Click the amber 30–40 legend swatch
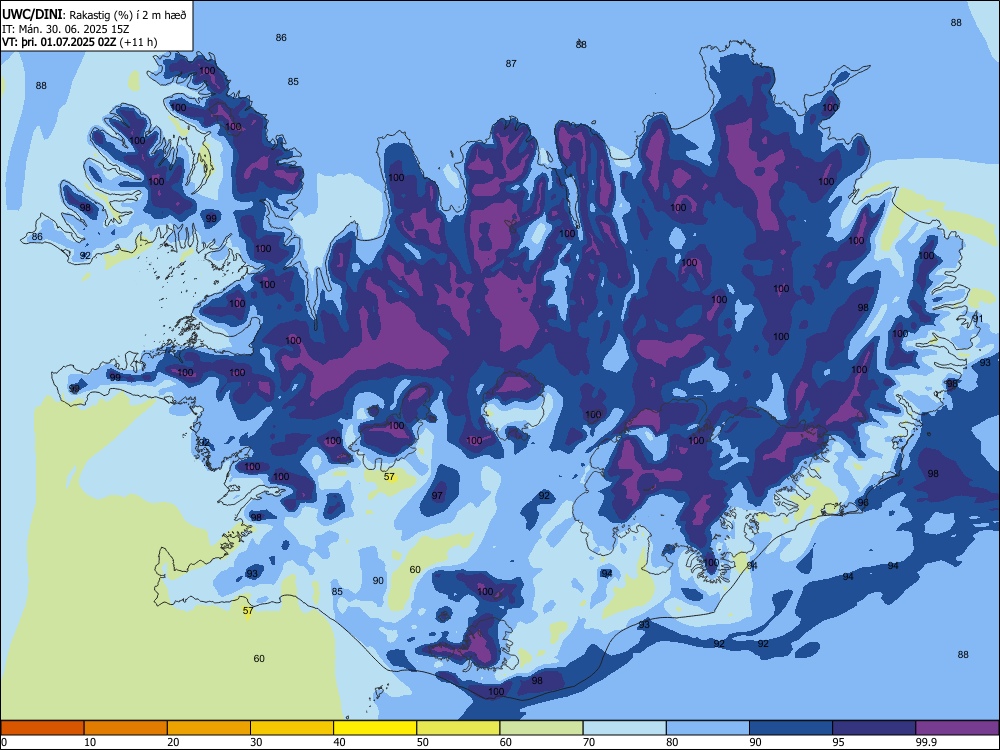Screen dimensions: 1000x750 coord(292,728)
